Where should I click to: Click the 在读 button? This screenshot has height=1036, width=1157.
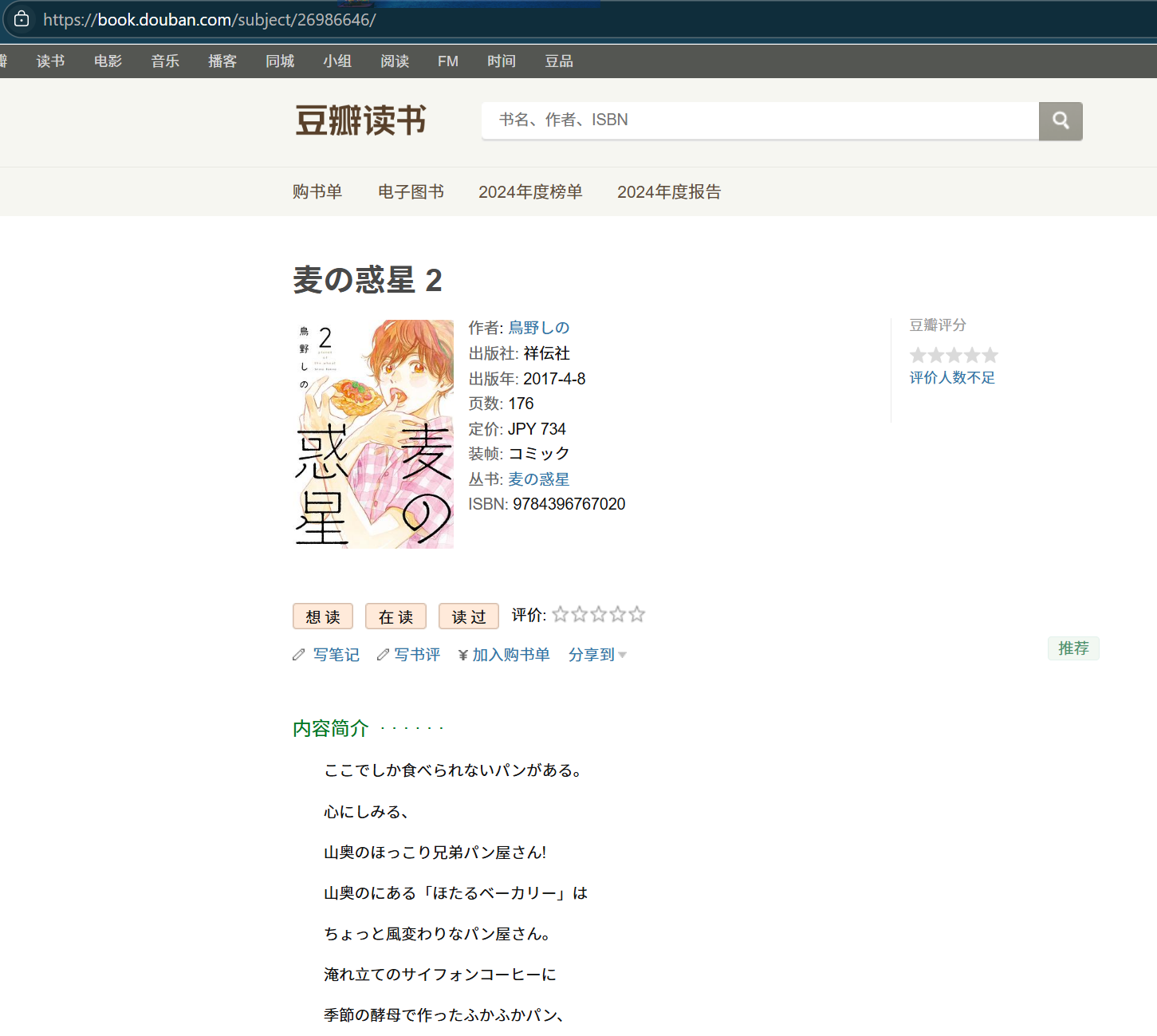396,616
